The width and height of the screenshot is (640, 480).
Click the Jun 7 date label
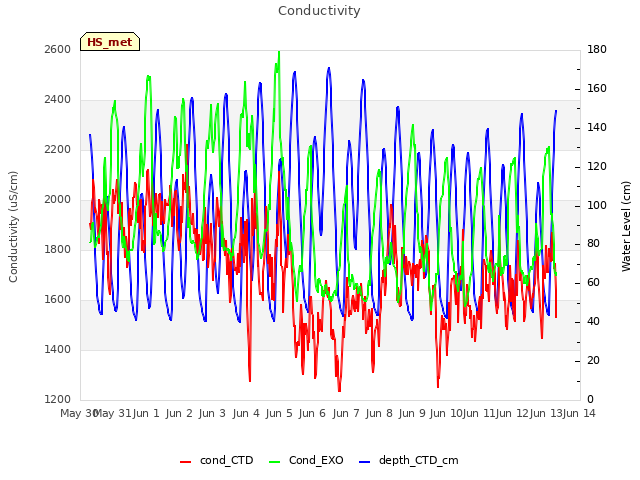[x=346, y=413]
